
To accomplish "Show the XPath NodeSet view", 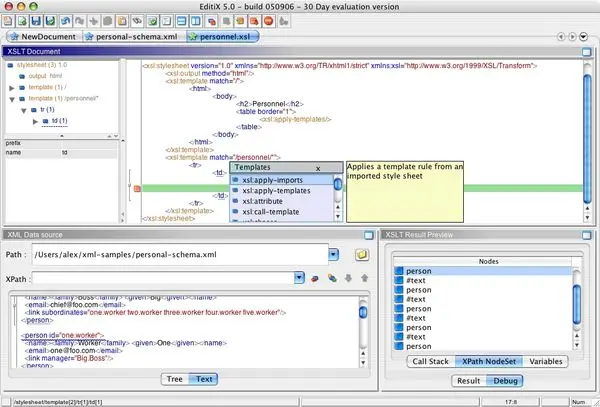I will click(x=489, y=361).
